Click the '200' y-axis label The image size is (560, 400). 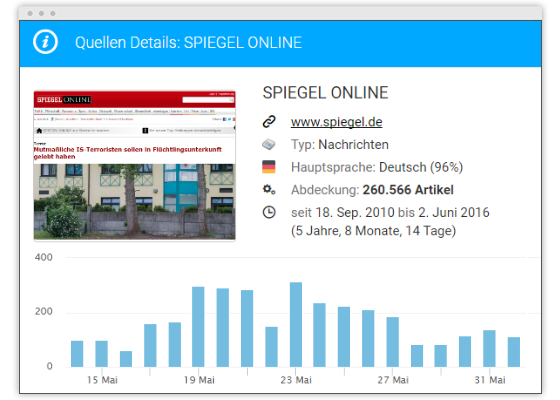[x=44, y=311]
